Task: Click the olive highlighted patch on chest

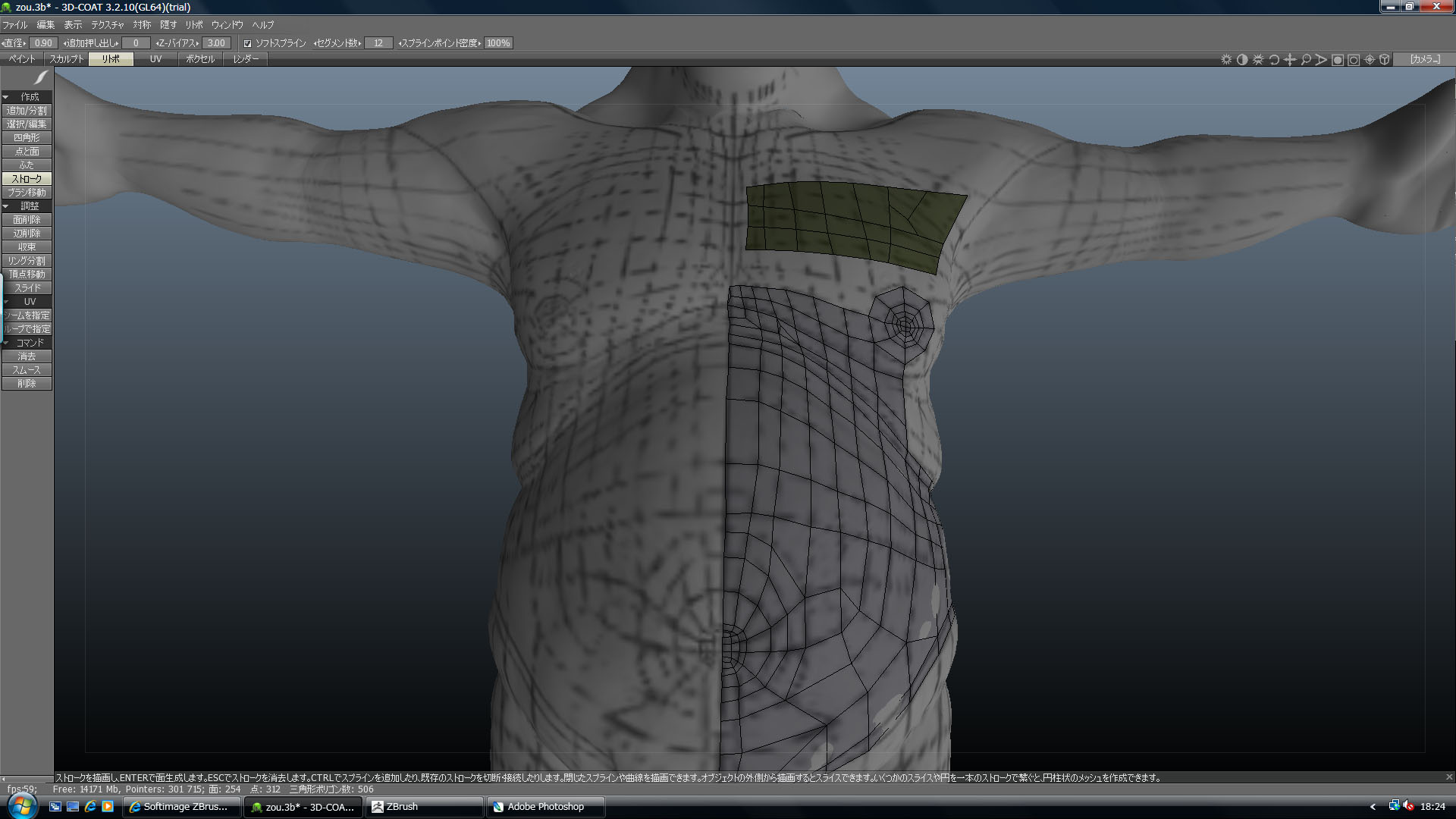Action: coord(853,225)
